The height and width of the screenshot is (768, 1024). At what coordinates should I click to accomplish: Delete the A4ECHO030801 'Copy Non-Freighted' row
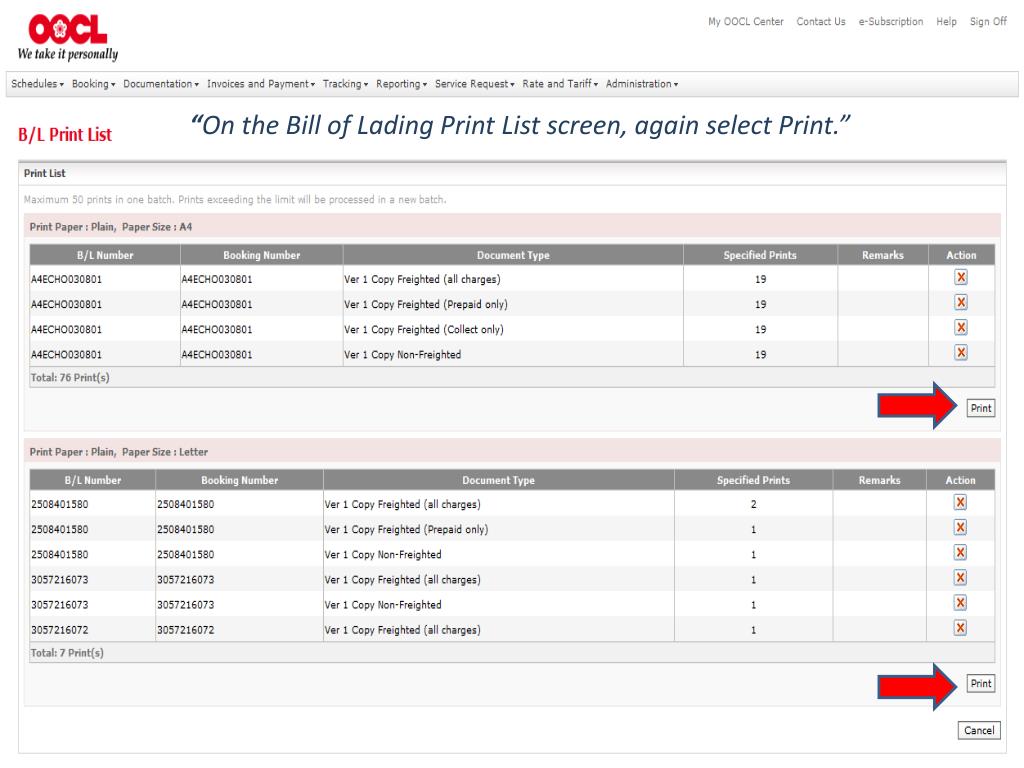961,353
